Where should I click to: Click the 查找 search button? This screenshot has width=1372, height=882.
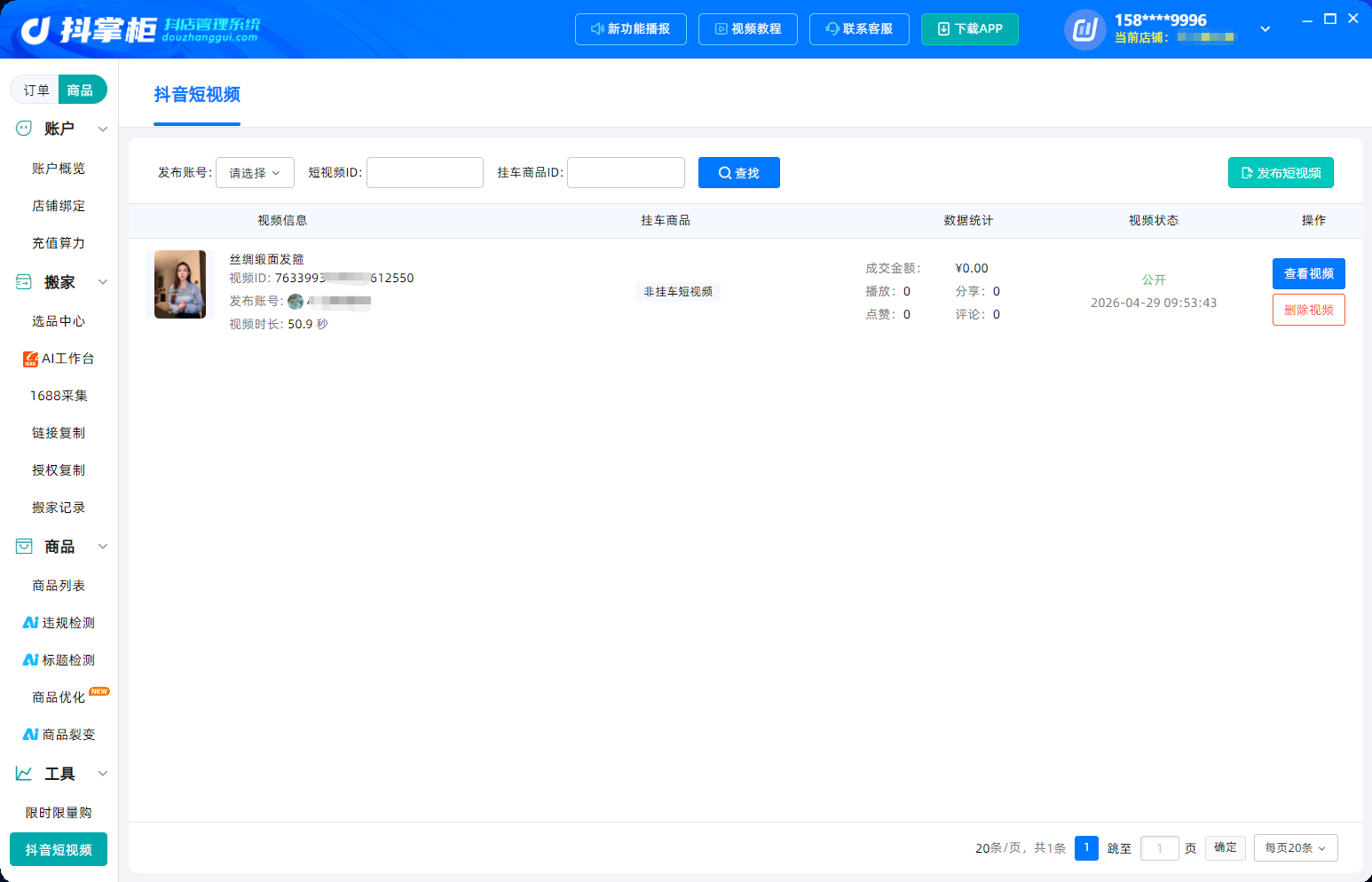739,173
